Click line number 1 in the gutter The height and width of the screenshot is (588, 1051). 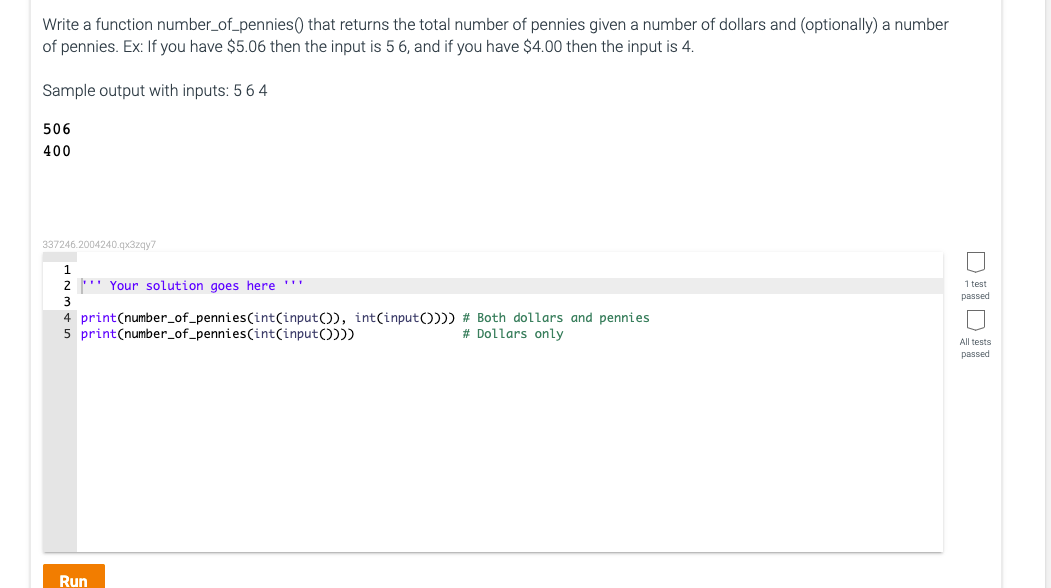[x=66, y=270]
